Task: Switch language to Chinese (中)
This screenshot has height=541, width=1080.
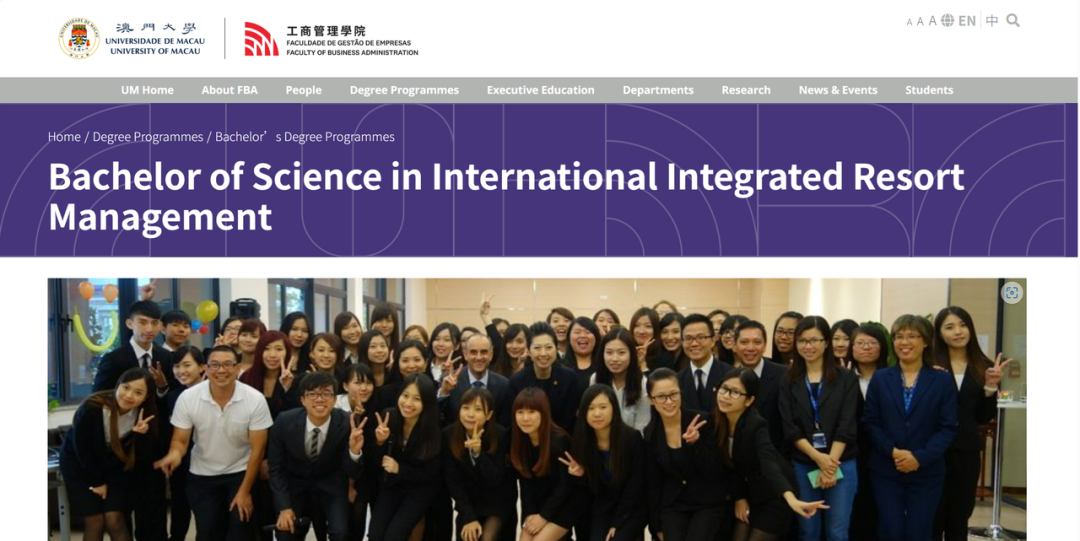Action: pyautogui.click(x=992, y=21)
